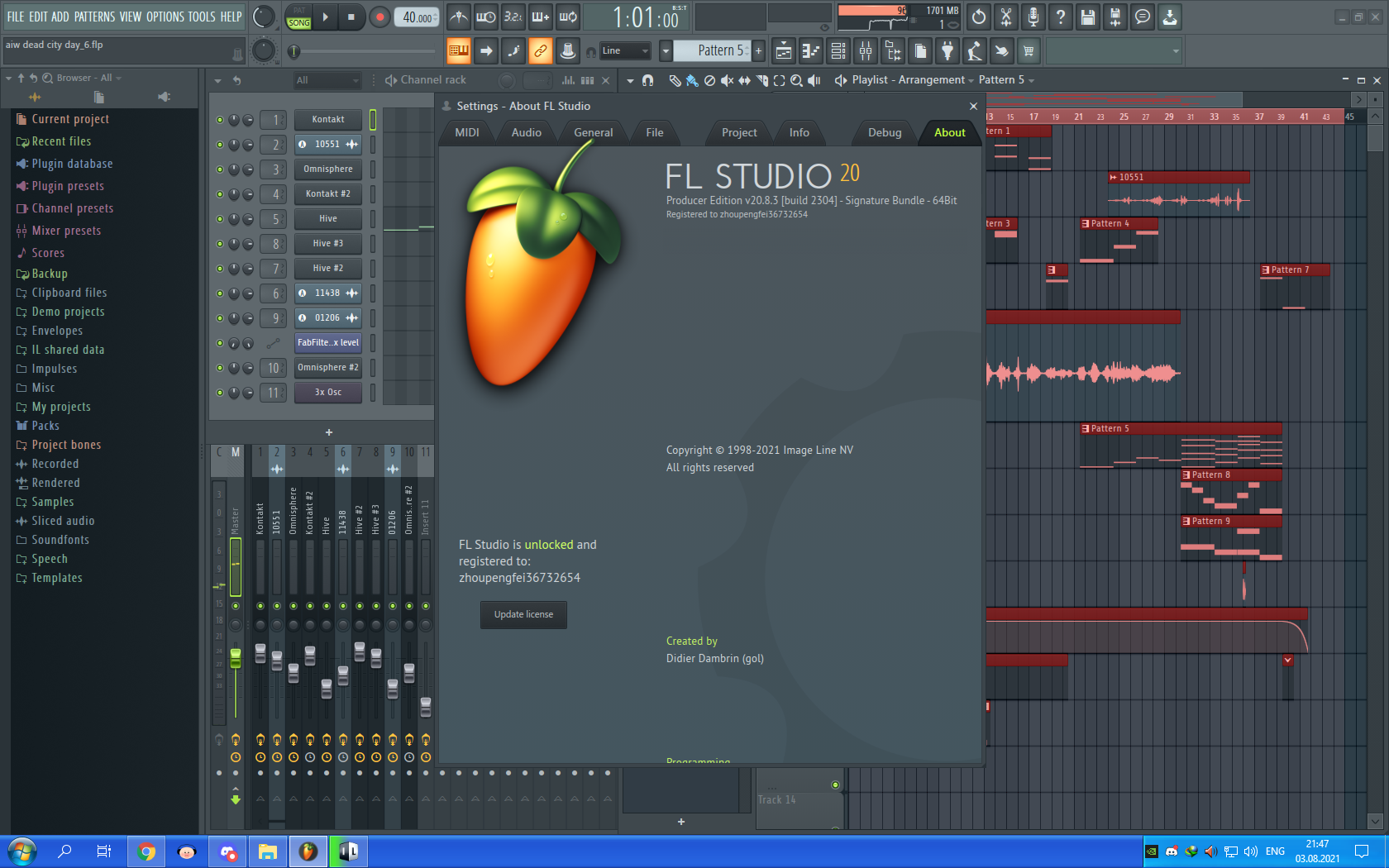Open the PATTERNS menu
Screen dimensions: 1389x868
94,17
